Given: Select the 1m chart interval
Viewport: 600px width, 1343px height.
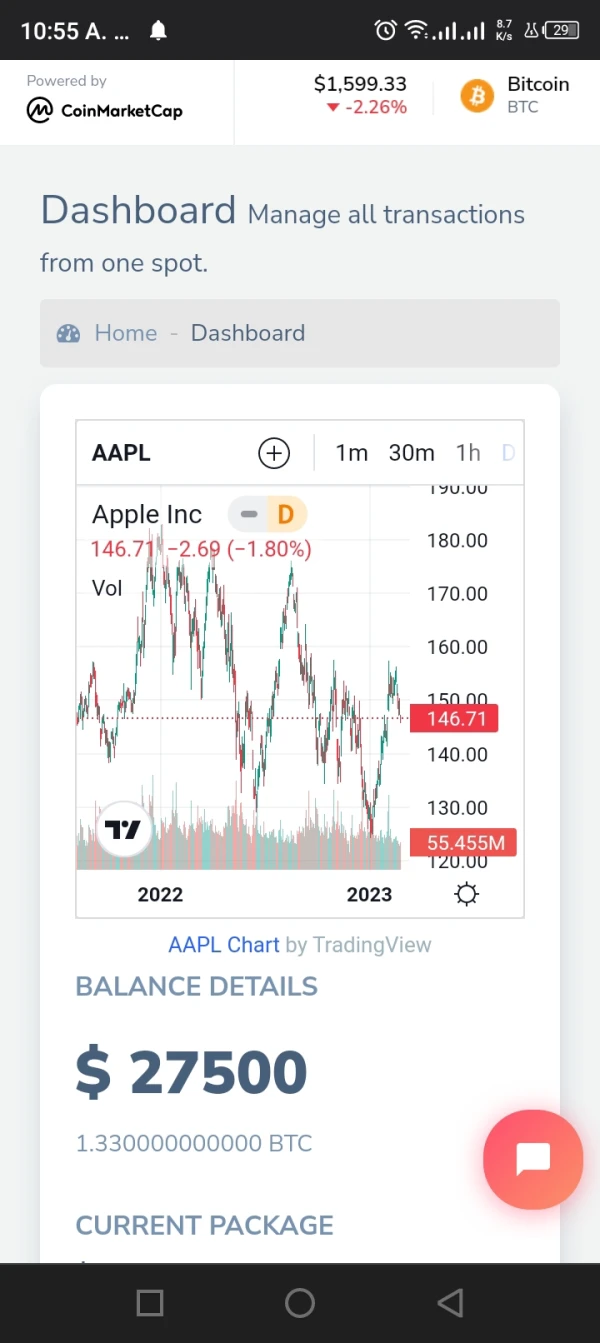Looking at the screenshot, I should (351, 453).
